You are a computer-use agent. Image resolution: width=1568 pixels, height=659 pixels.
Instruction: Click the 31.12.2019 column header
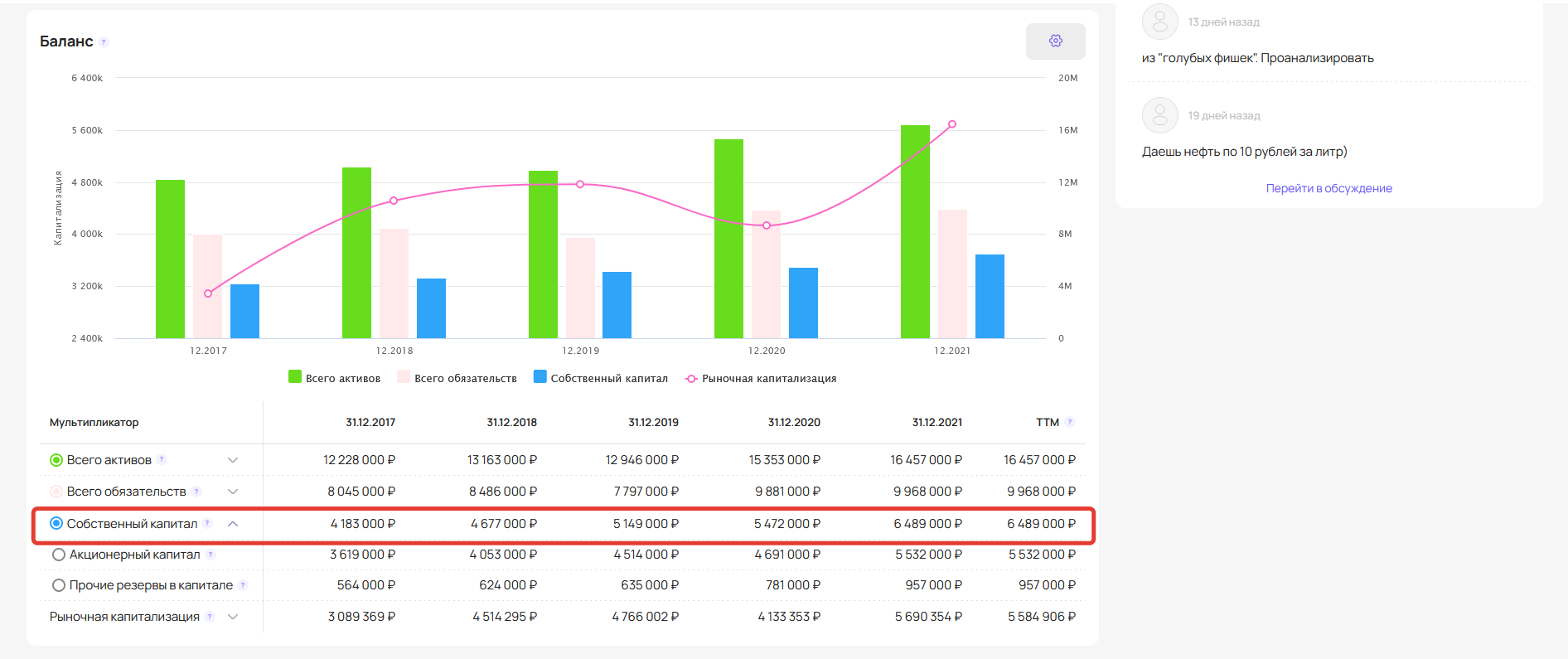(x=653, y=422)
